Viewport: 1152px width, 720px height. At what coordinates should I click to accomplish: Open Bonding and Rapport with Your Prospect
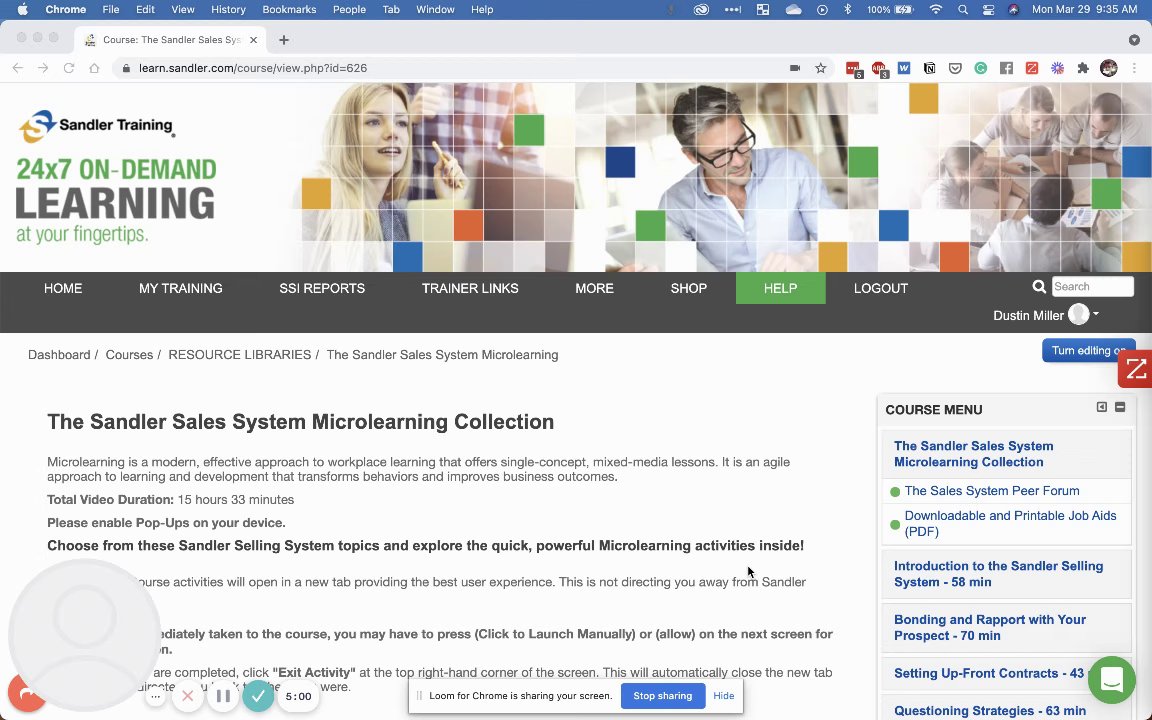(990, 627)
